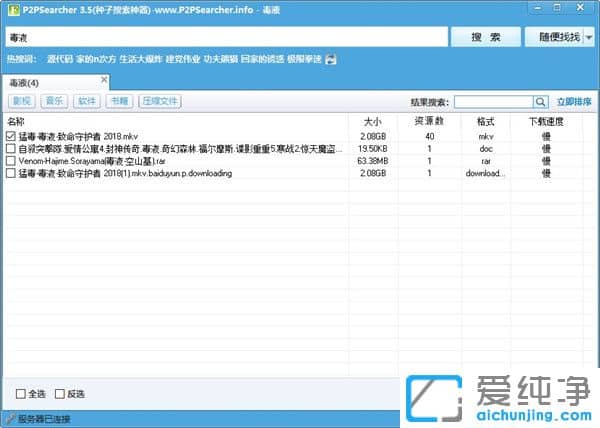
Task: Click the mkv format cell
Action: [486, 136]
